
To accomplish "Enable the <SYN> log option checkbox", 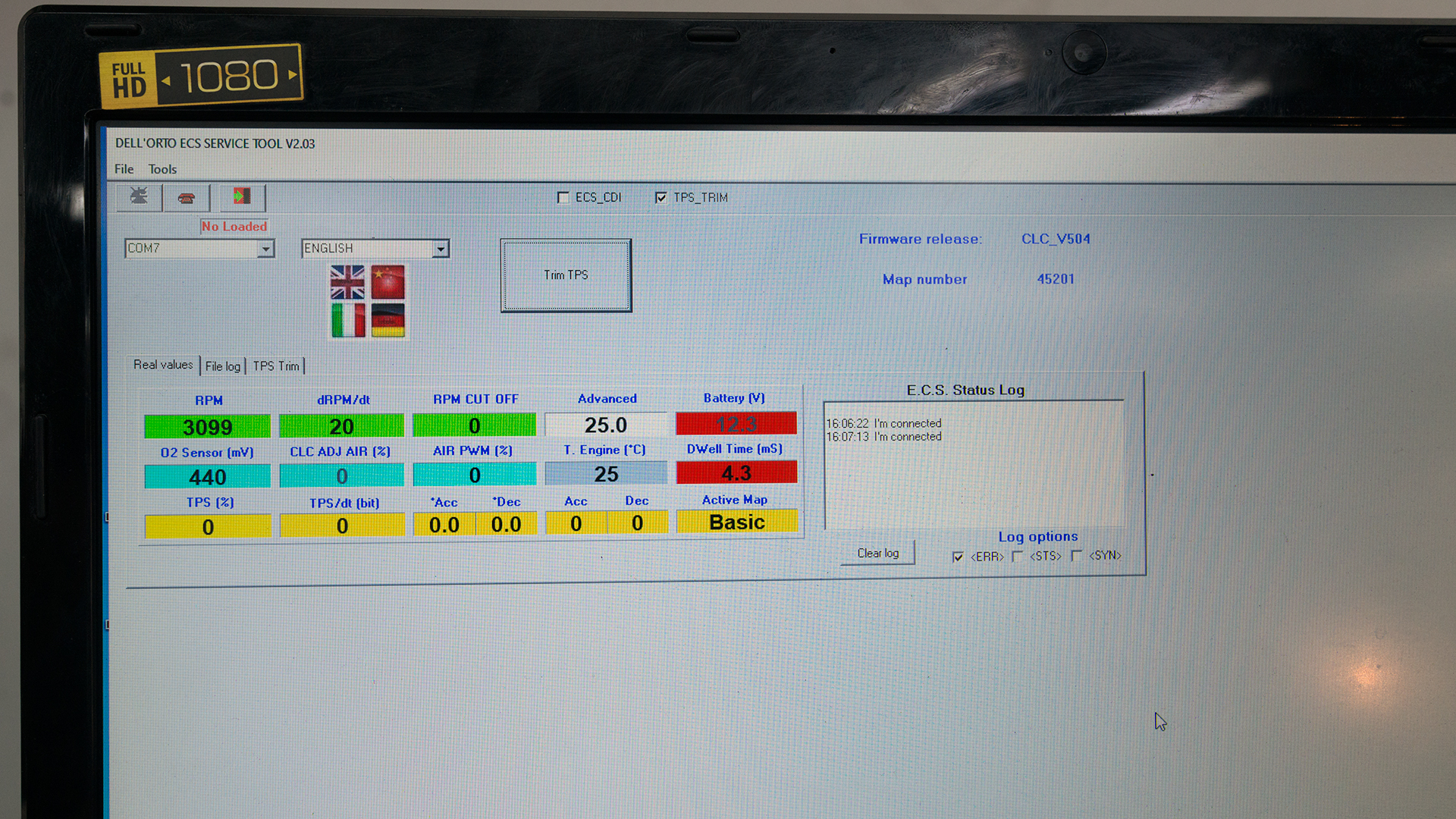I will (1076, 556).
